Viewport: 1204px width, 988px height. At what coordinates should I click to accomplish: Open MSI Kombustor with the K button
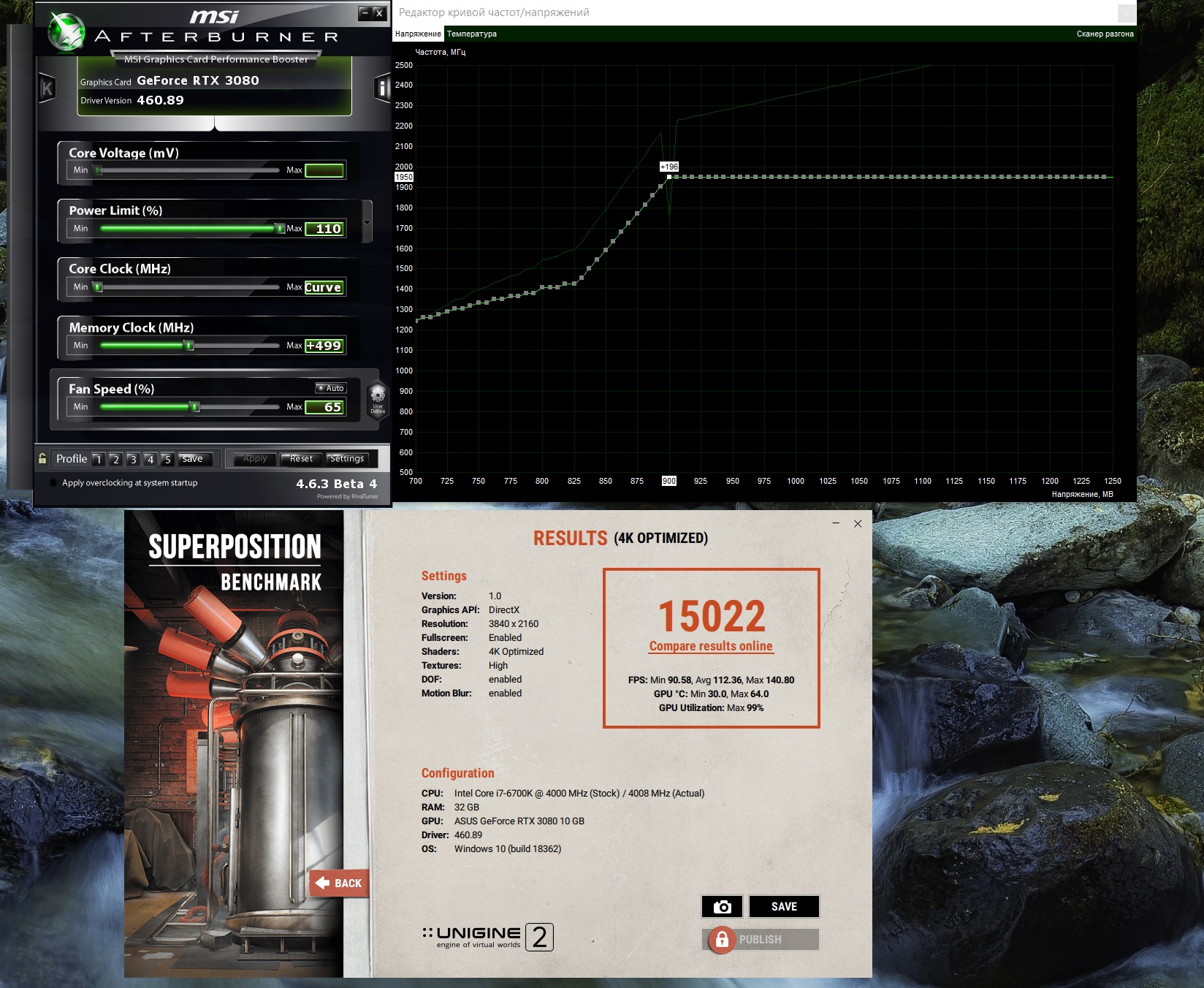click(x=47, y=88)
